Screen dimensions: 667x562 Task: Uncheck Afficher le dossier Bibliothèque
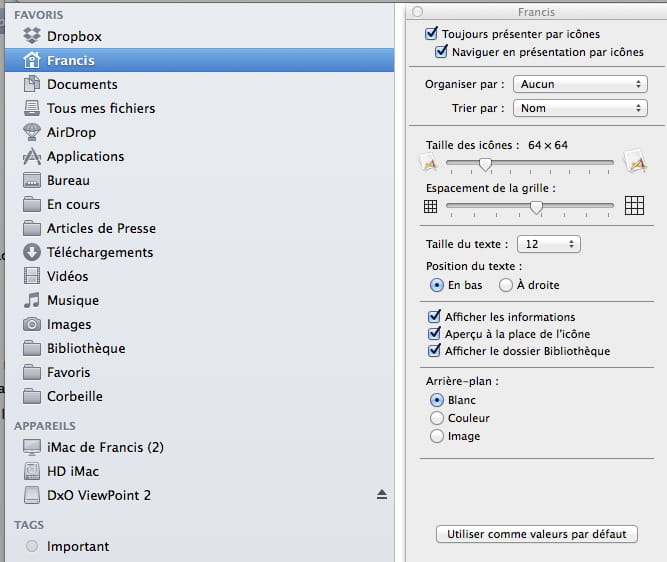[x=434, y=351]
